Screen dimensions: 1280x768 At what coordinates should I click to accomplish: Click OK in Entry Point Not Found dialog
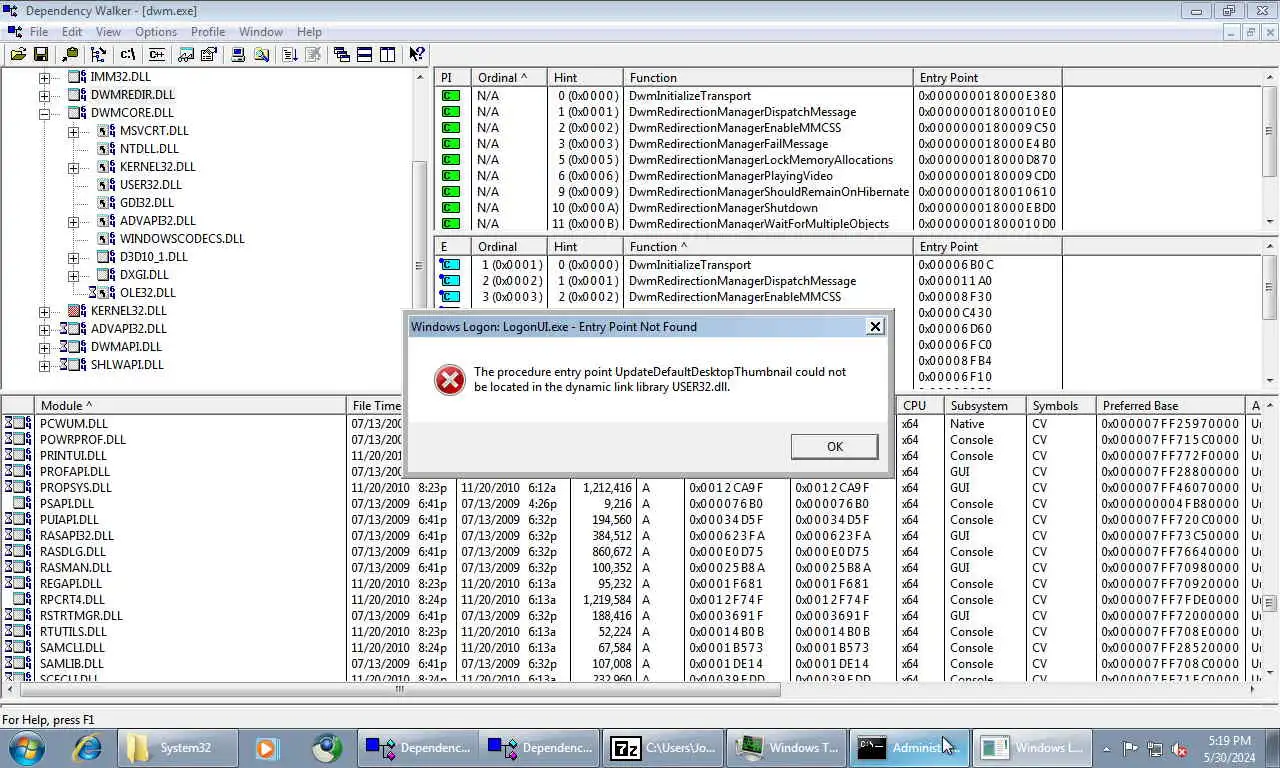pos(834,447)
